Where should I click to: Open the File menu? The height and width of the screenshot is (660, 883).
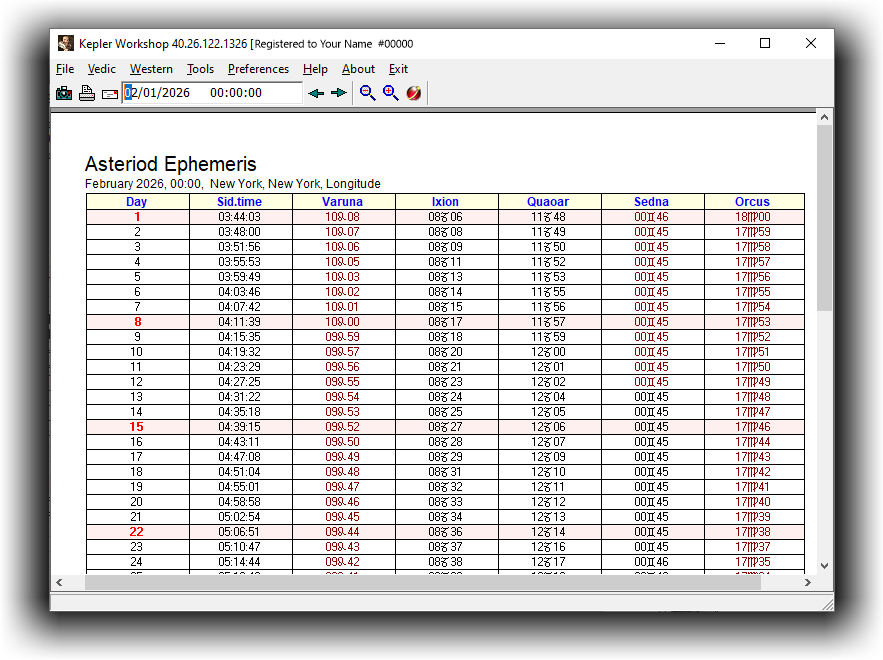(x=65, y=69)
